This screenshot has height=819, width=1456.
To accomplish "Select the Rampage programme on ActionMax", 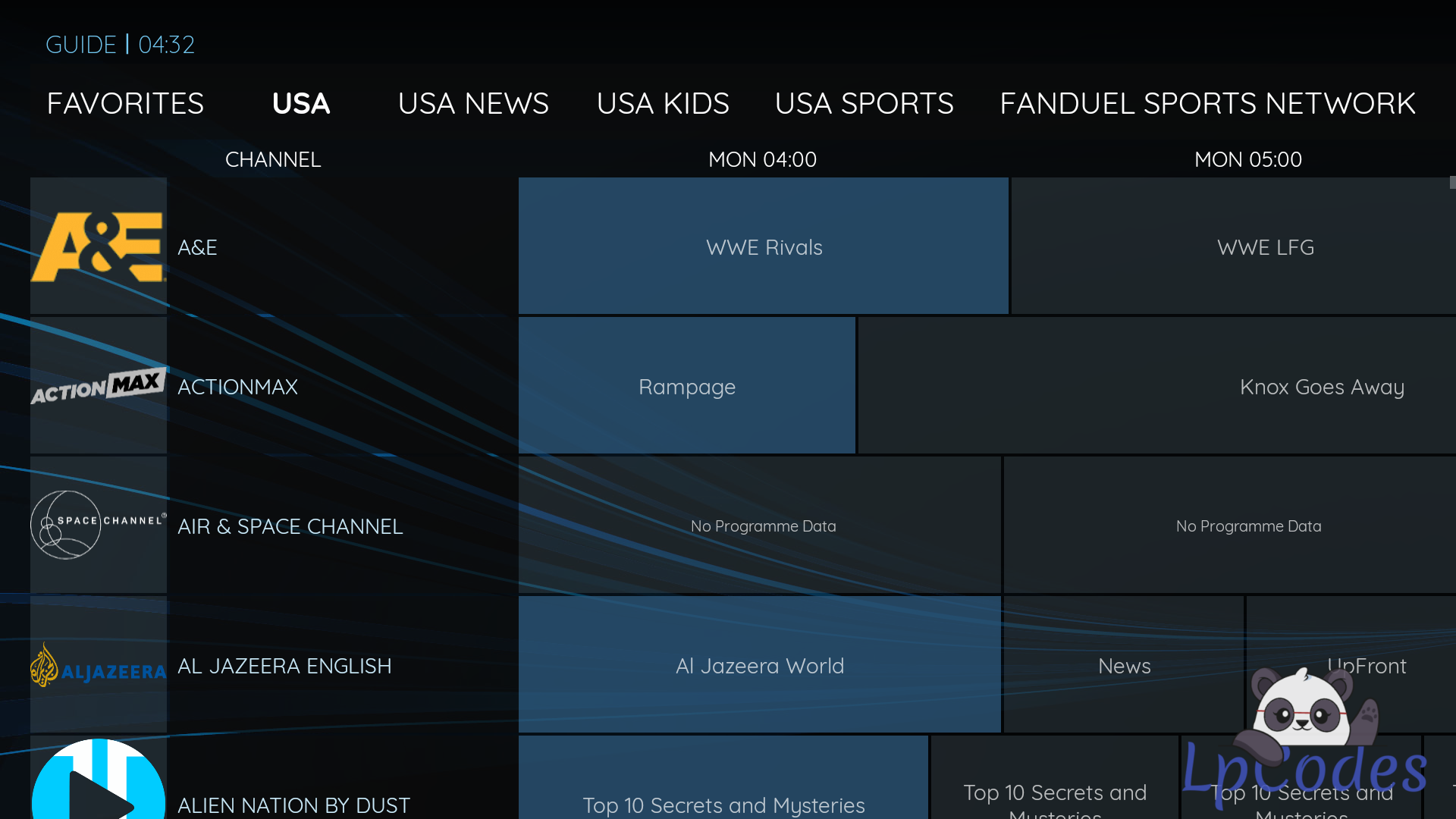I will coord(687,385).
